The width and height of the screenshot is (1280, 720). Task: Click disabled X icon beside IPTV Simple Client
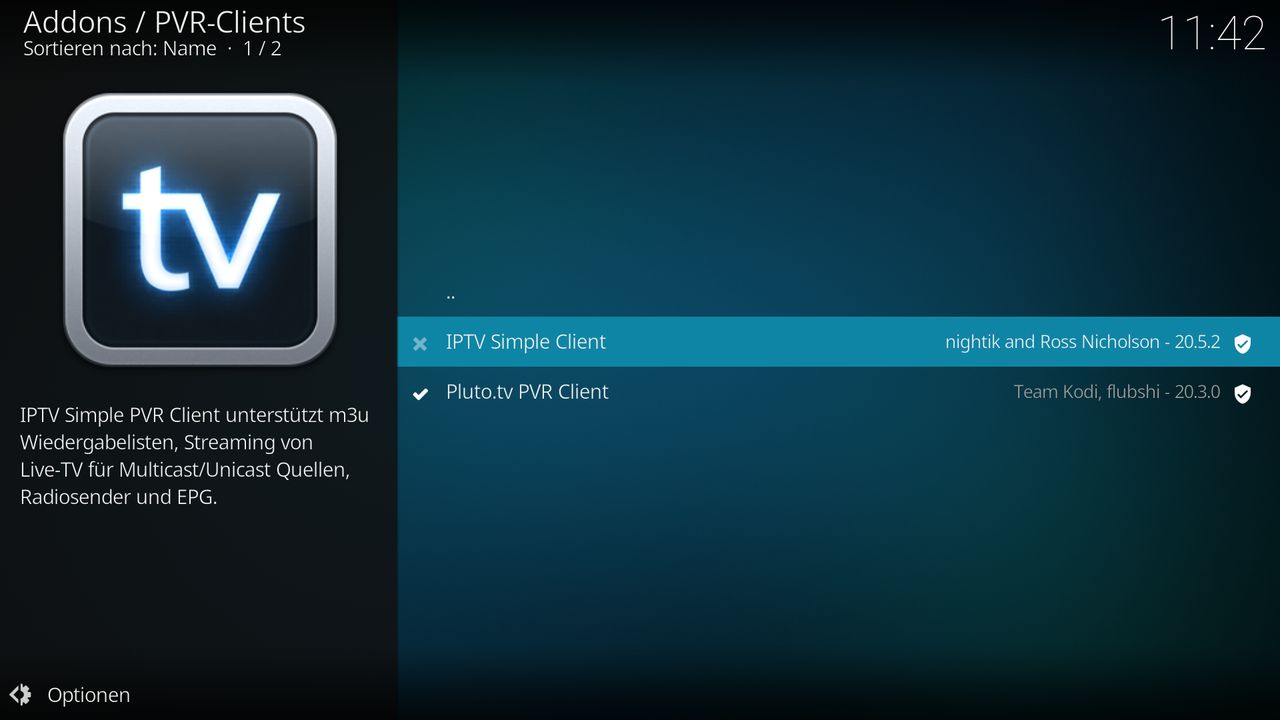[x=420, y=344]
